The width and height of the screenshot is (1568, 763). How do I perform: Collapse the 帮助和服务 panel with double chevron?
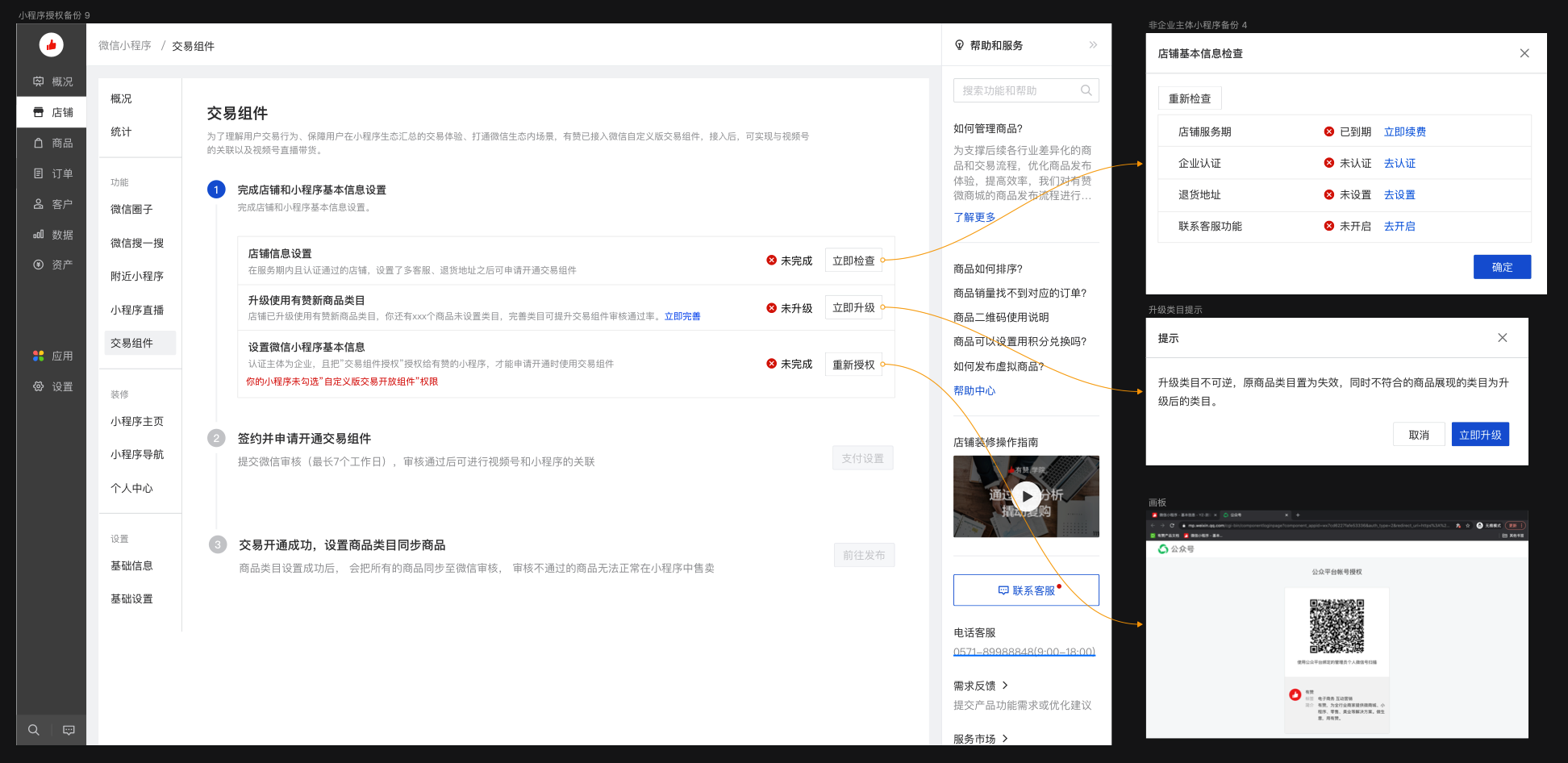(1093, 45)
